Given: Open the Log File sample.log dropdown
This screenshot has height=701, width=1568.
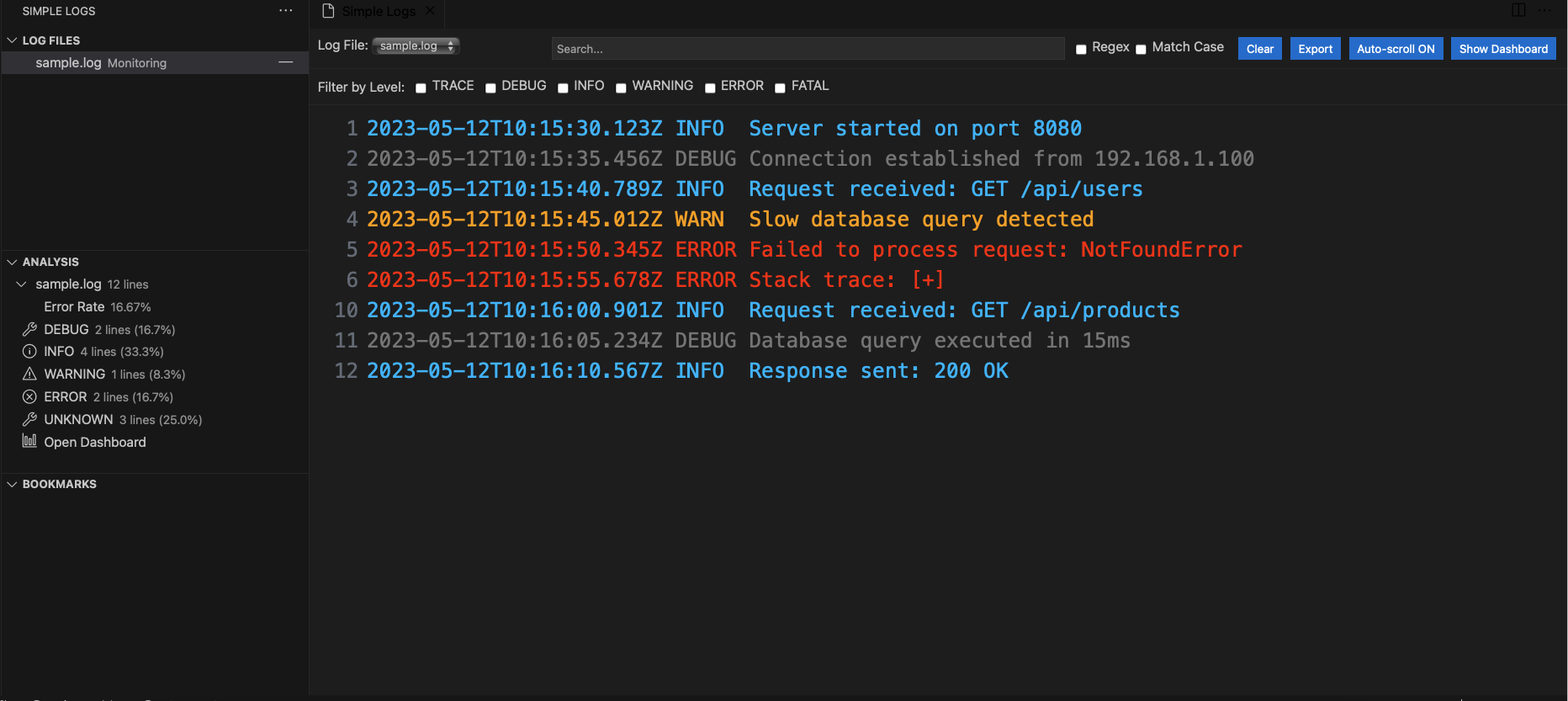Looking at the screenshot, I should pyautogui.click(x=416, y=45).
